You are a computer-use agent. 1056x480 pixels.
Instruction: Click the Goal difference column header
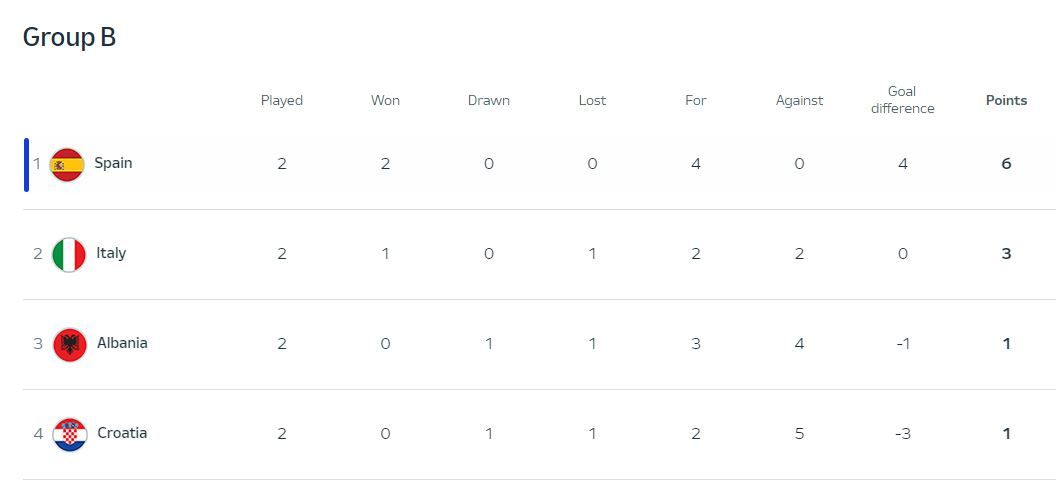[902, 100]
